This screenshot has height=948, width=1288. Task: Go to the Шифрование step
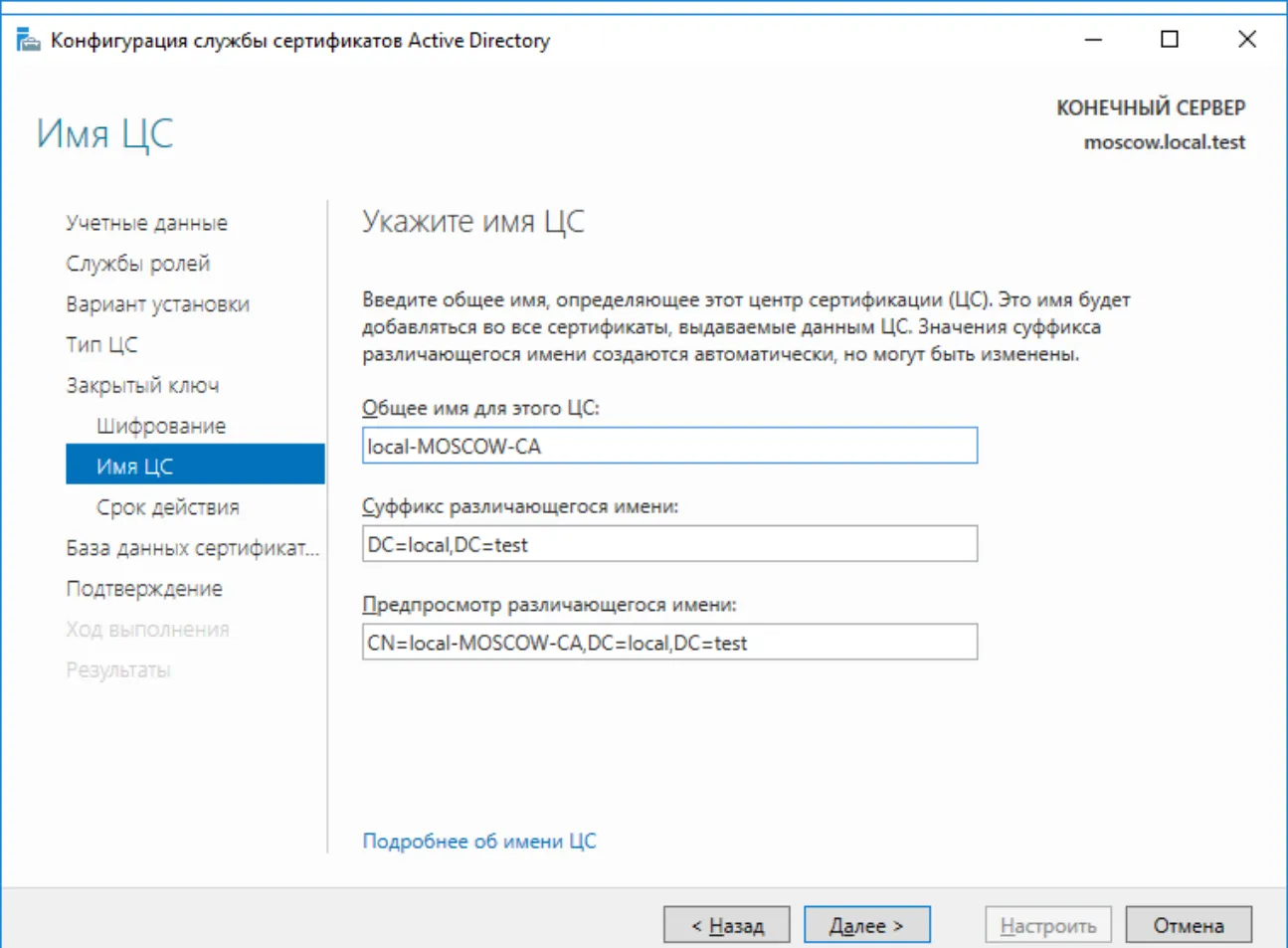161,426
